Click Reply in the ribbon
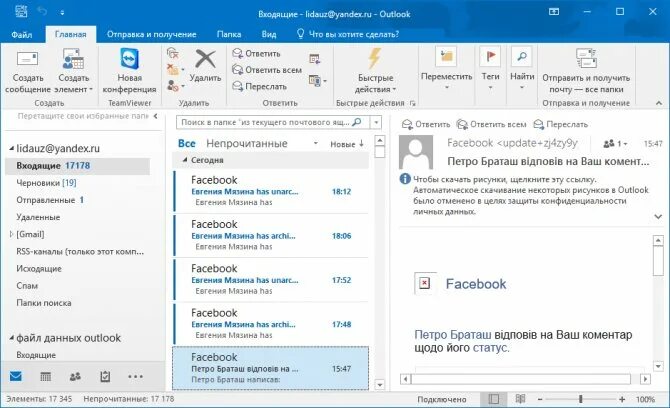Image resolution: width=670 pixels, height=408 pixels. tap(256, 53)
